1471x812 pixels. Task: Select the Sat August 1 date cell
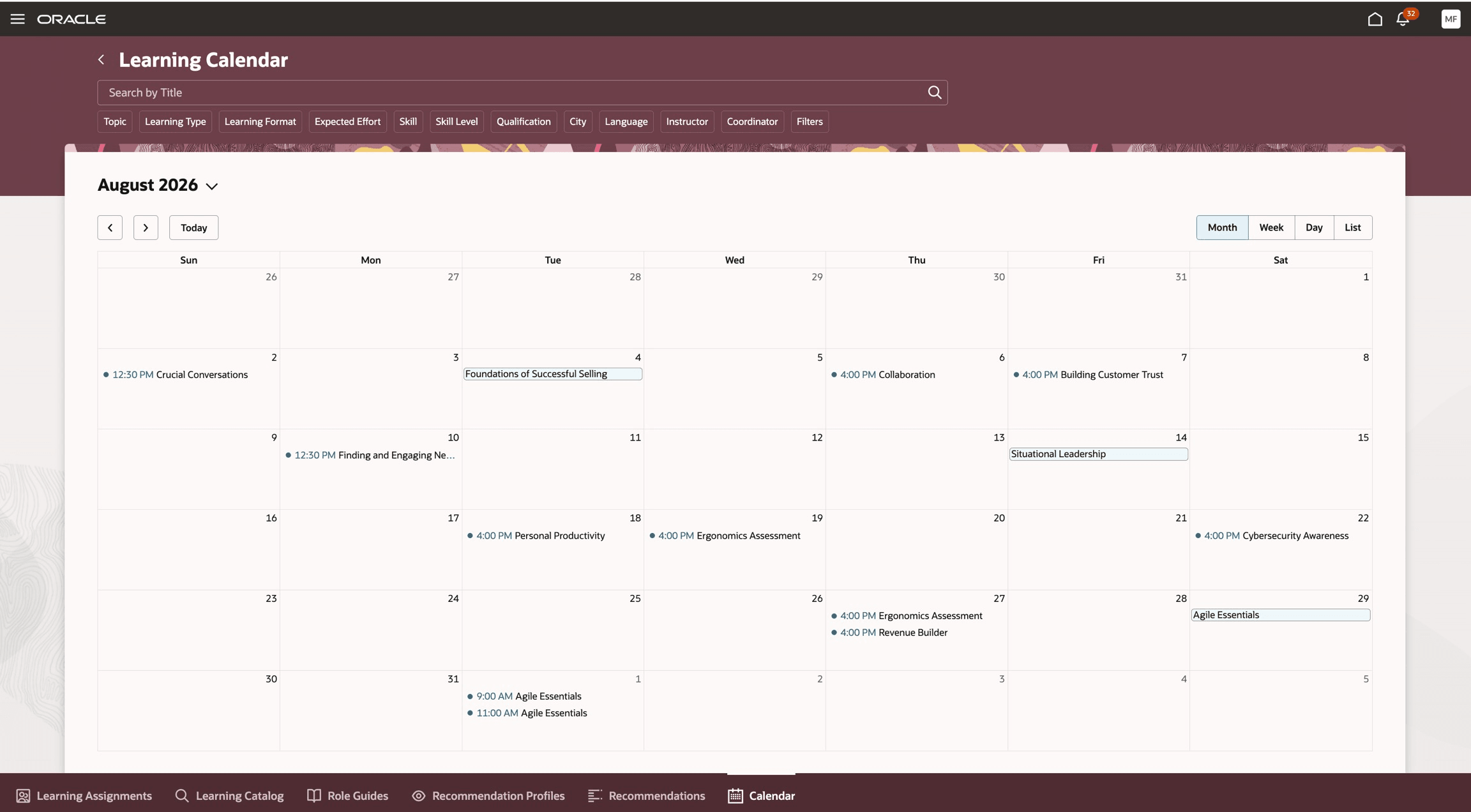point(1281,308)
